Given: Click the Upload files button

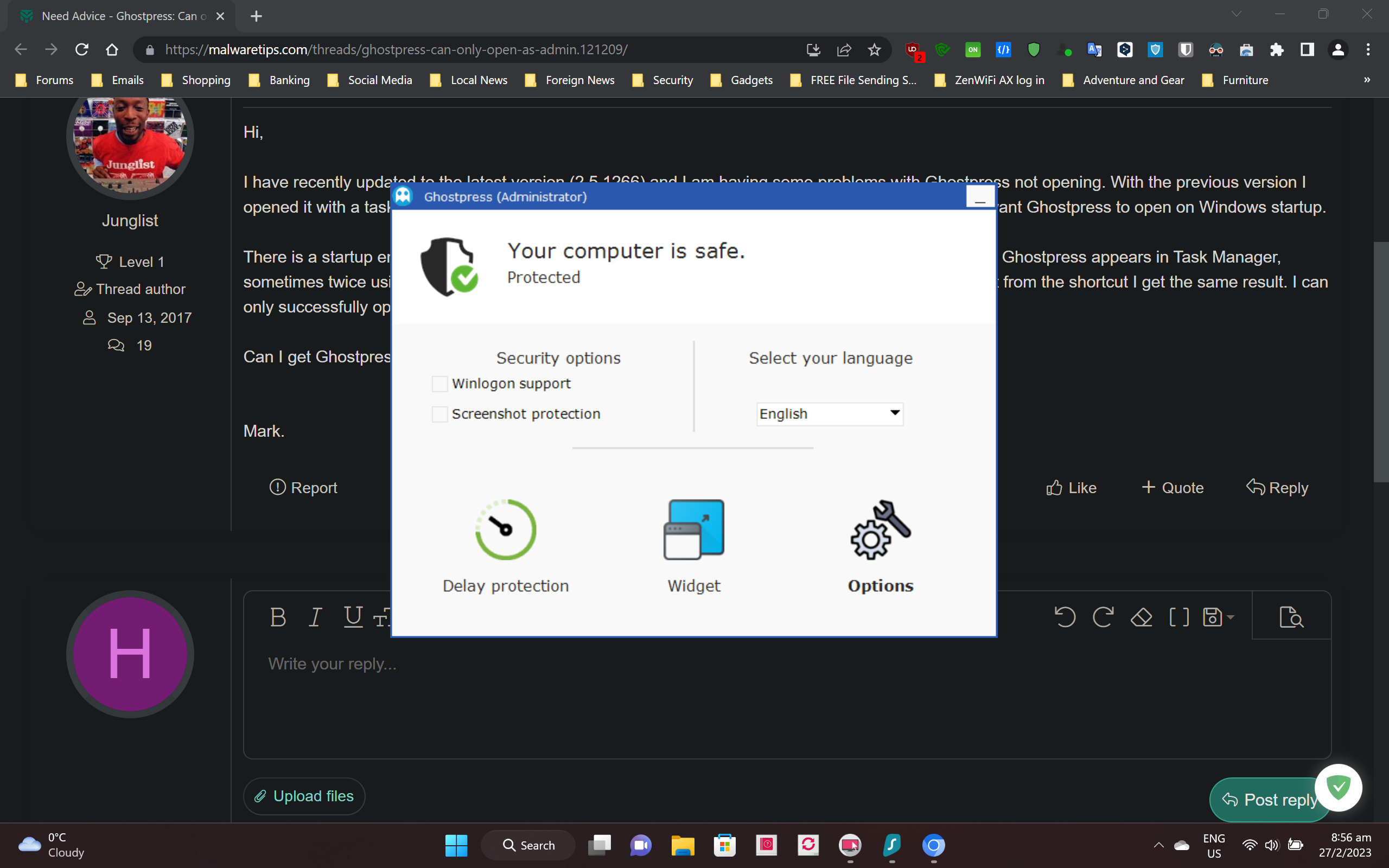Looking at the screenshot, I should pyautogui.click(x=304, y=796).
